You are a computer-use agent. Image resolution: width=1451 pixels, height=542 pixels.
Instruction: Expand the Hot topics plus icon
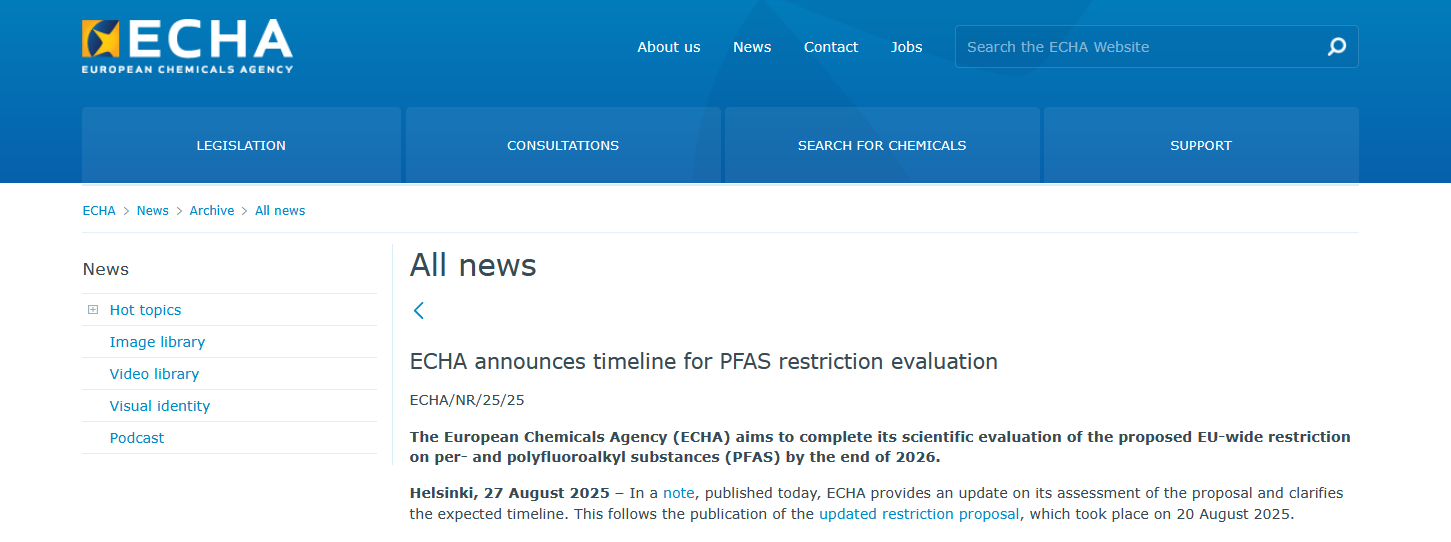coord(93,310)
